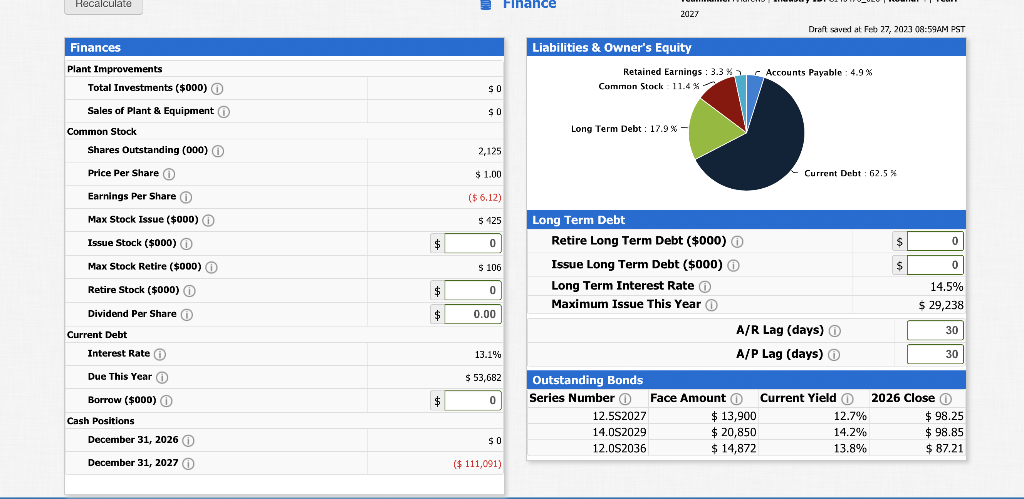The width and height of the screenshot is (1024, 499).
Task: Click bond series 14.0S2029
Action: point(619,432)
